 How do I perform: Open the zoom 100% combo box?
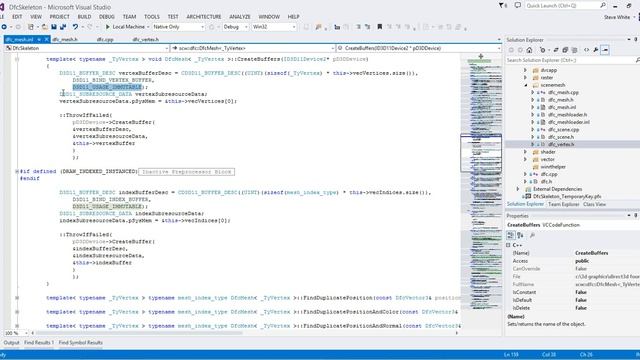point(16,333)
